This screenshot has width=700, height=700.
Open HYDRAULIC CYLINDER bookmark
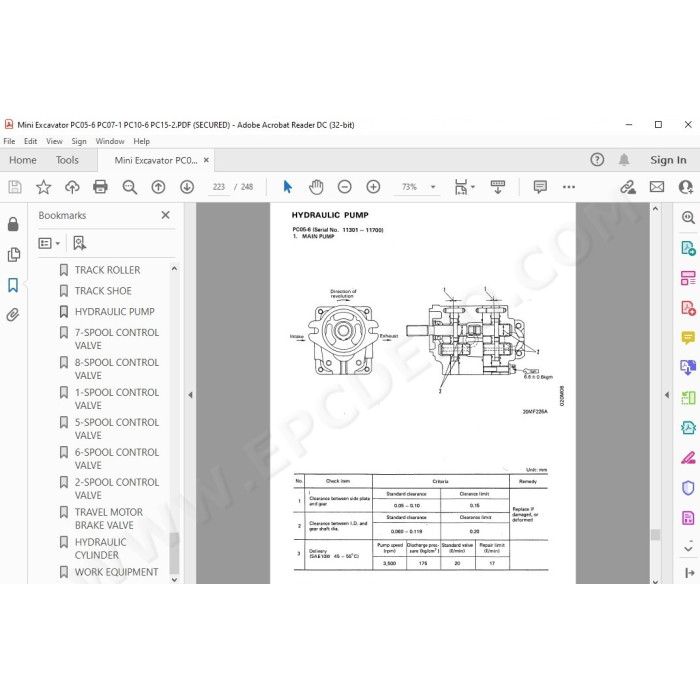tap(100, 548)
